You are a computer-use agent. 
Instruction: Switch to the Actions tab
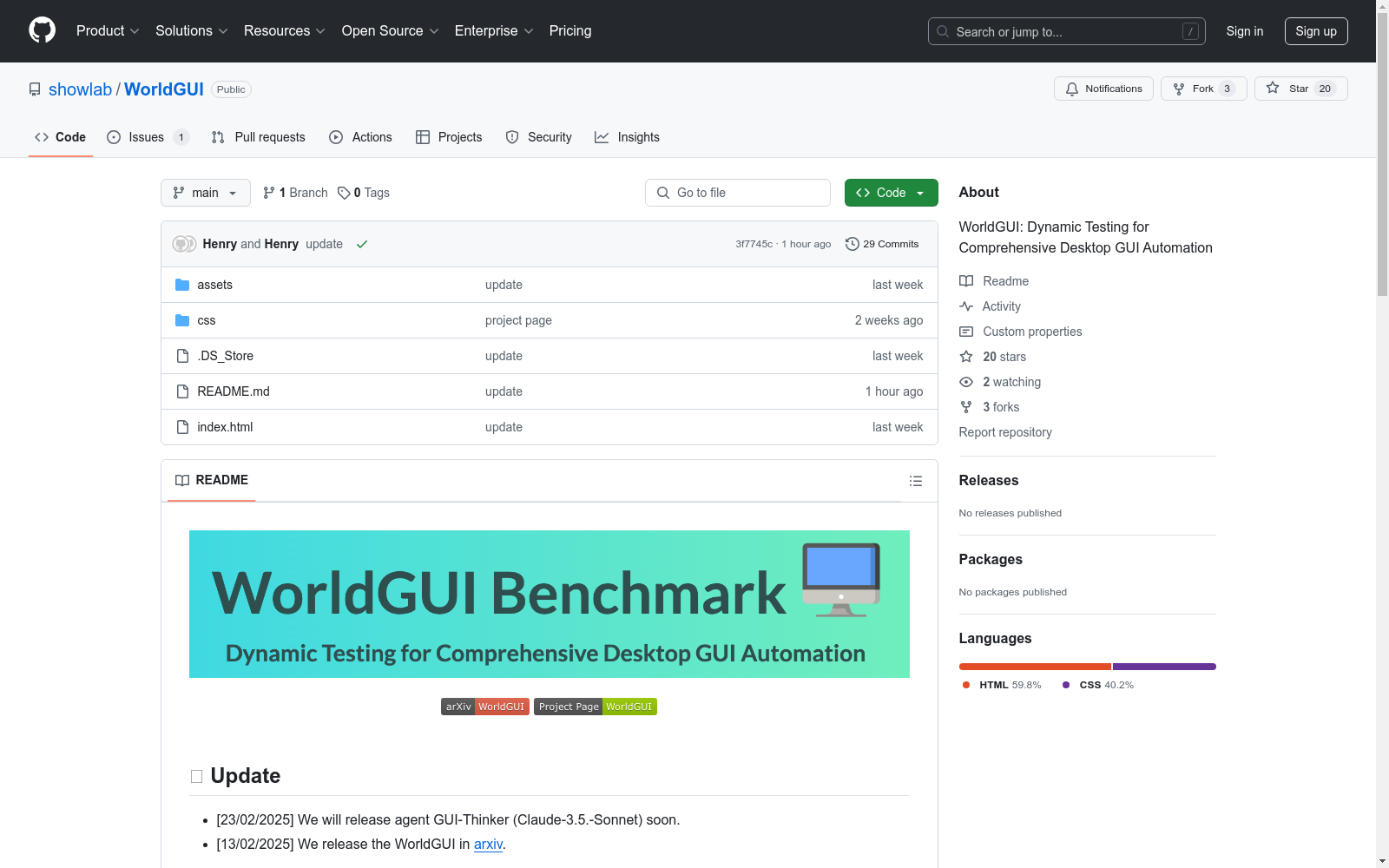click(x=360, y=137)
